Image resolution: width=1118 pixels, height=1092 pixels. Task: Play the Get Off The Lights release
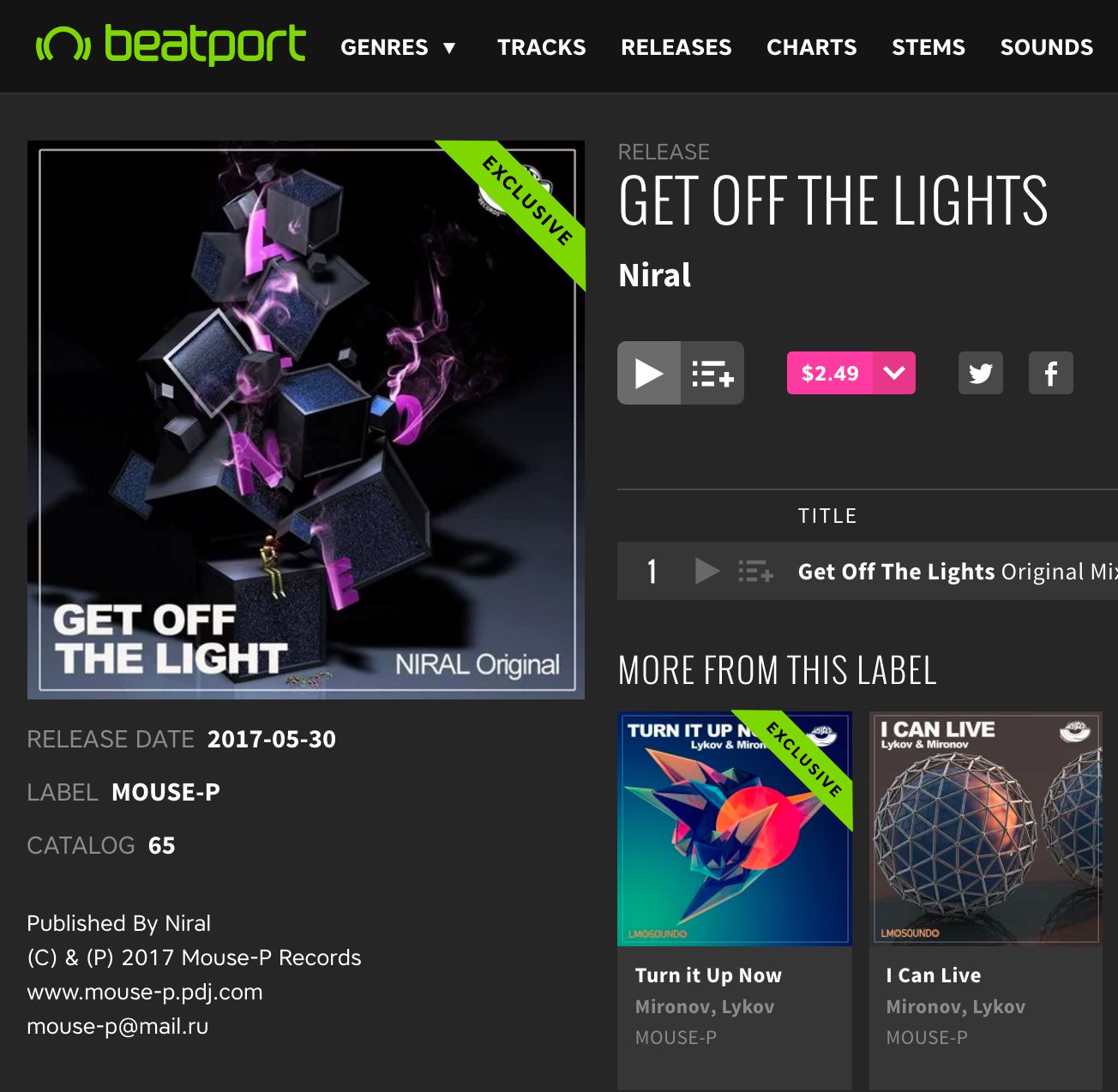click(649, 373)
